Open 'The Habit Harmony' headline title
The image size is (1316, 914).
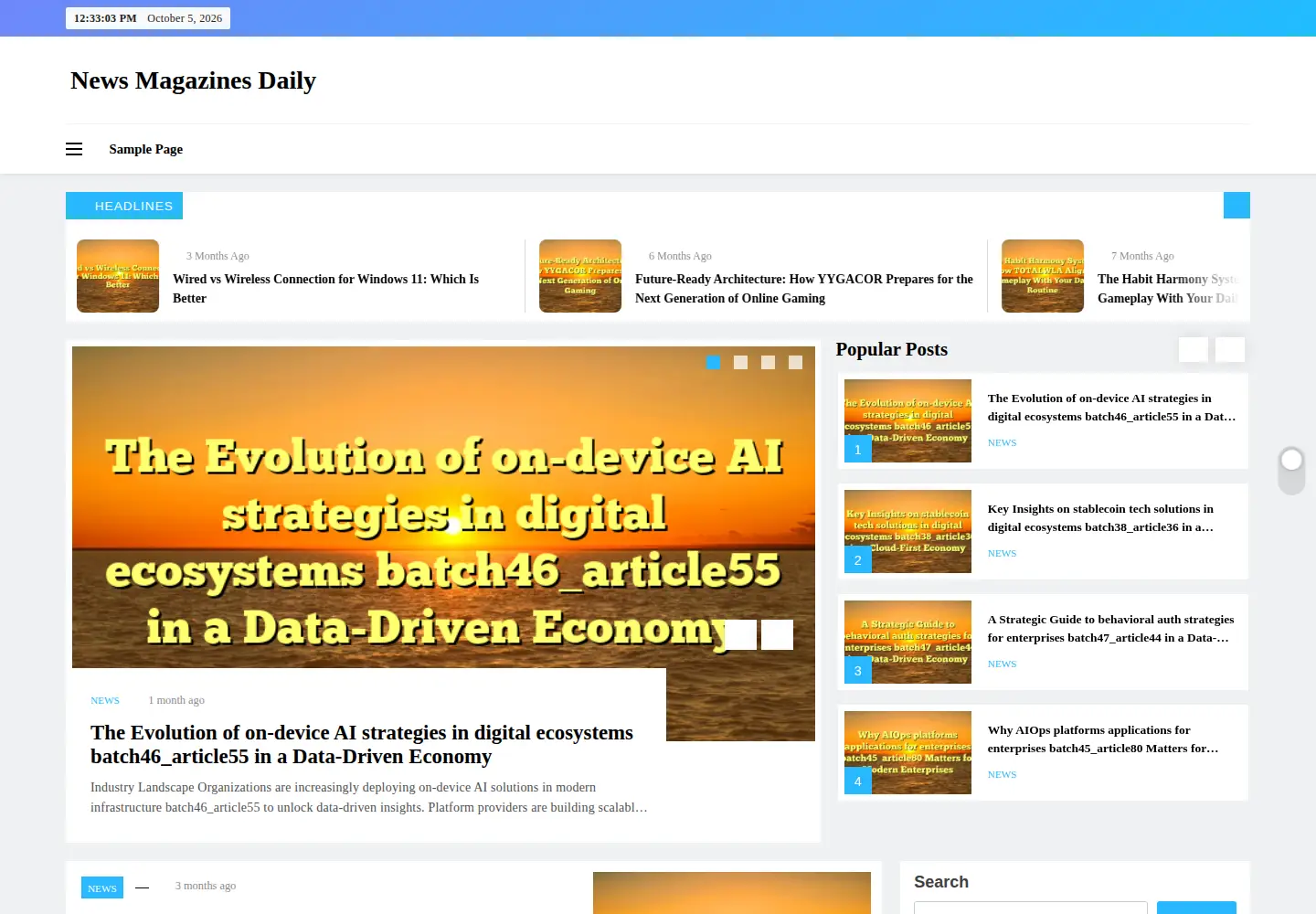(1168, 289)
